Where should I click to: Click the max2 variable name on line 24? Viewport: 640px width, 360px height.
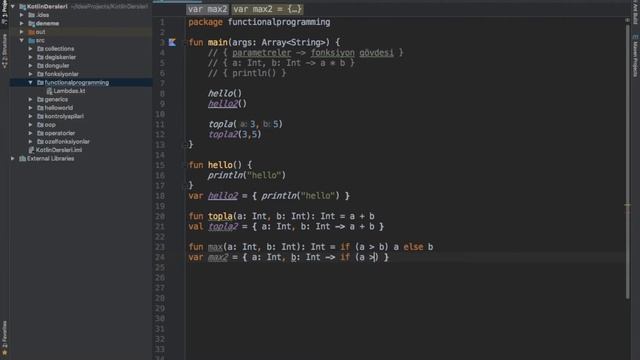pyautogui.click(x=218, y=257)
